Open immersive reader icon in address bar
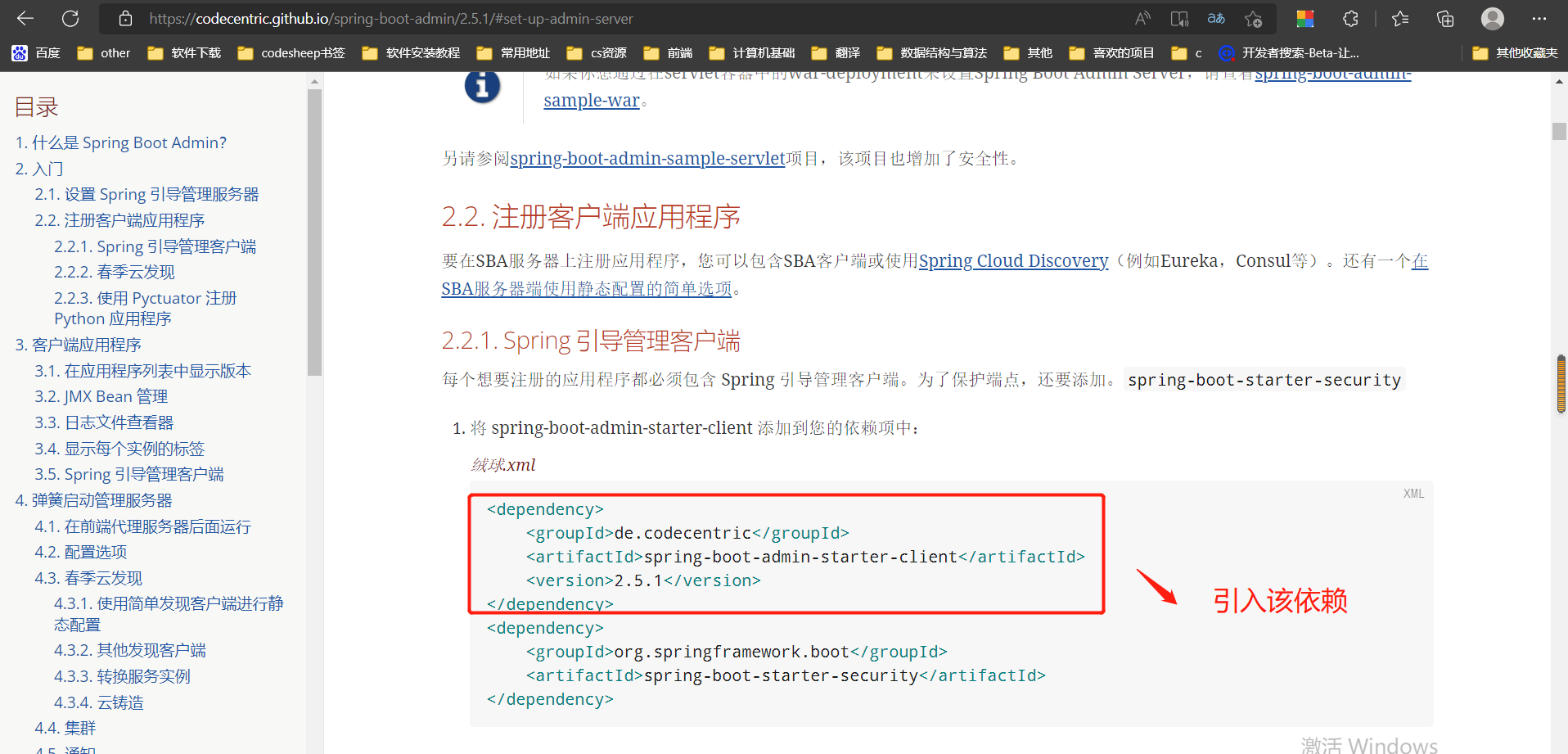 tap(1179, 18)
